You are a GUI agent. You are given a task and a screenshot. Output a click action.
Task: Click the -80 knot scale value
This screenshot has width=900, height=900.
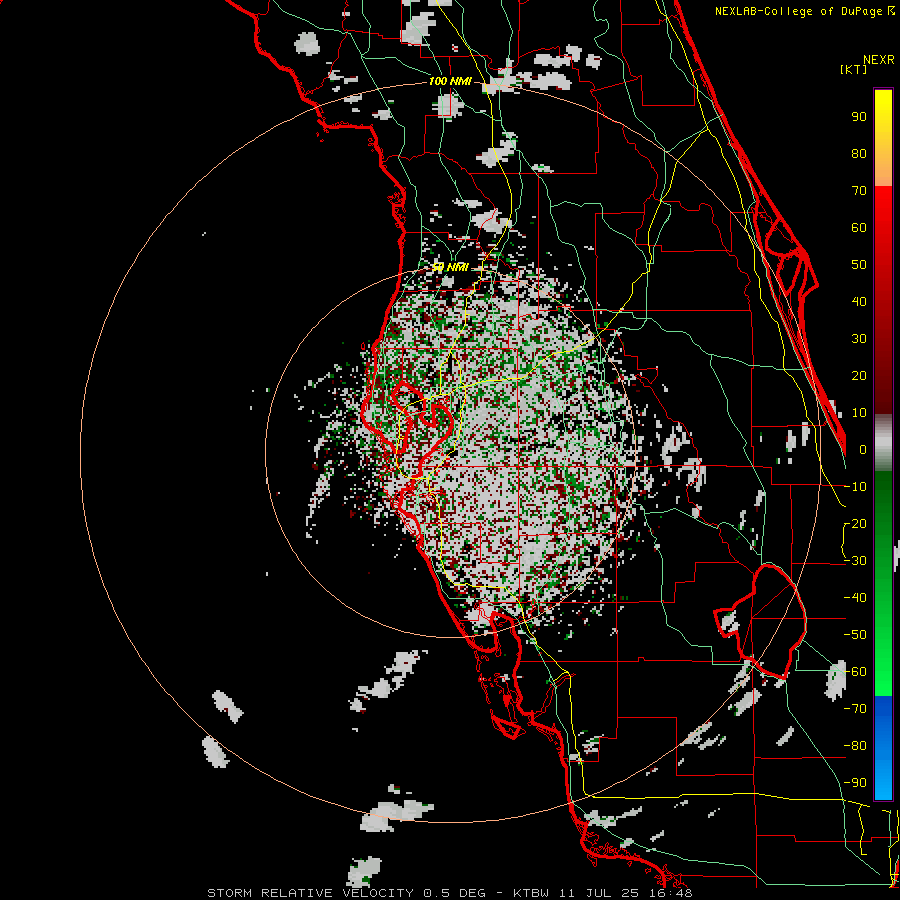[x=855, y=746]
